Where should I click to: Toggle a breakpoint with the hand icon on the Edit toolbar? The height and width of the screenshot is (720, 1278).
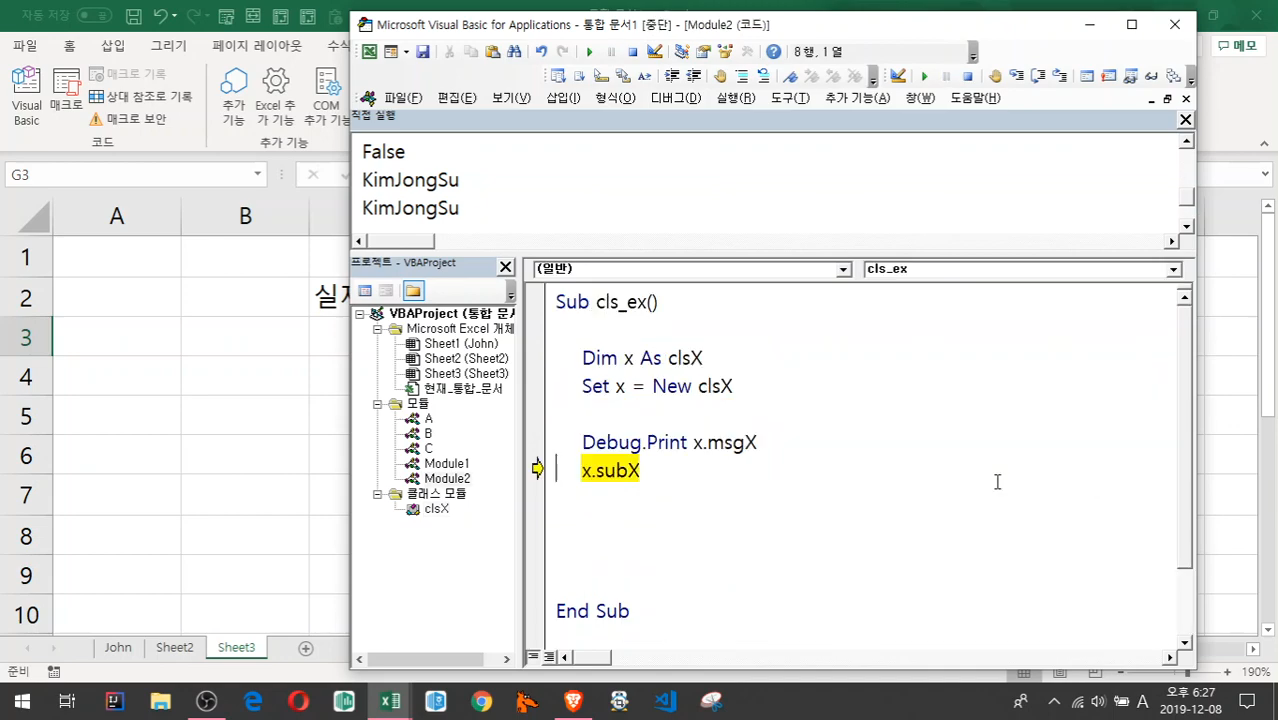(x=720, y=76)
